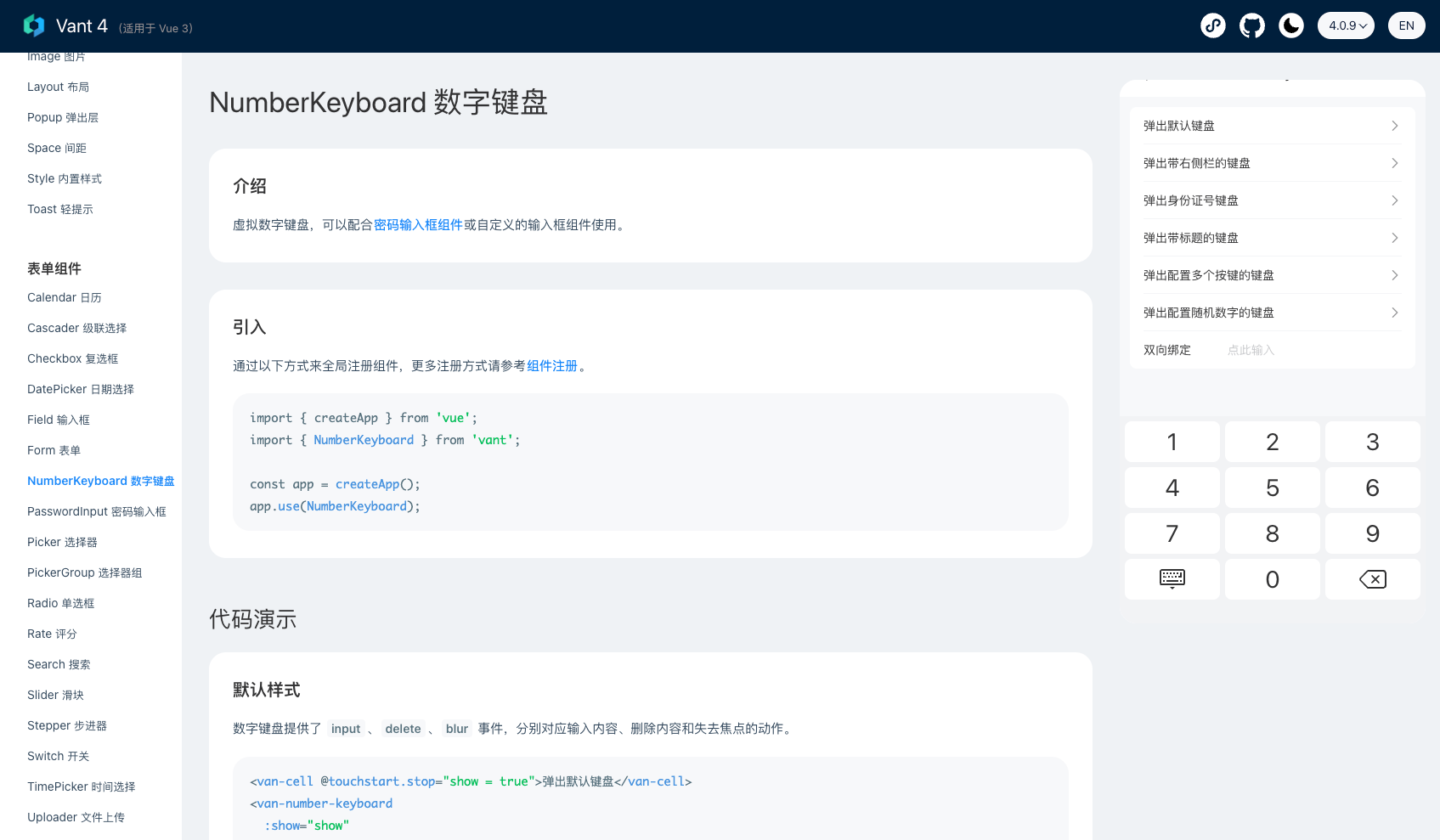Image resolution: width=1440 pixels, height=840 pixels.
Task: Click the 代码演示 section heading
Action: click(253, 619)
